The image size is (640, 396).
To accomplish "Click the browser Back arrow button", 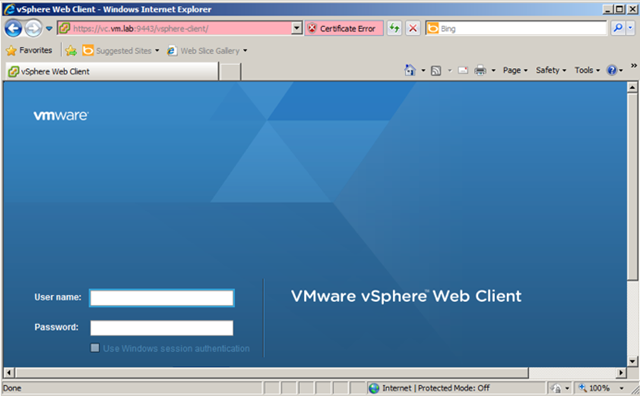I will [13, 29].
